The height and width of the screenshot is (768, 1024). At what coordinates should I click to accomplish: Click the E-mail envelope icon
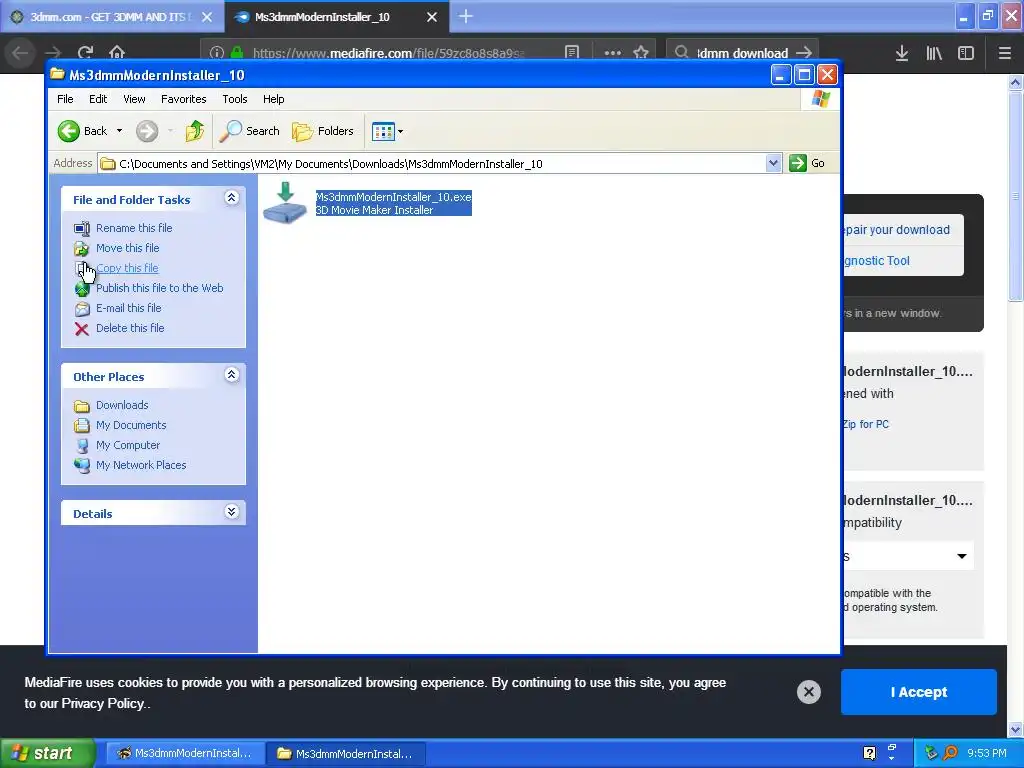click(82, 309)
